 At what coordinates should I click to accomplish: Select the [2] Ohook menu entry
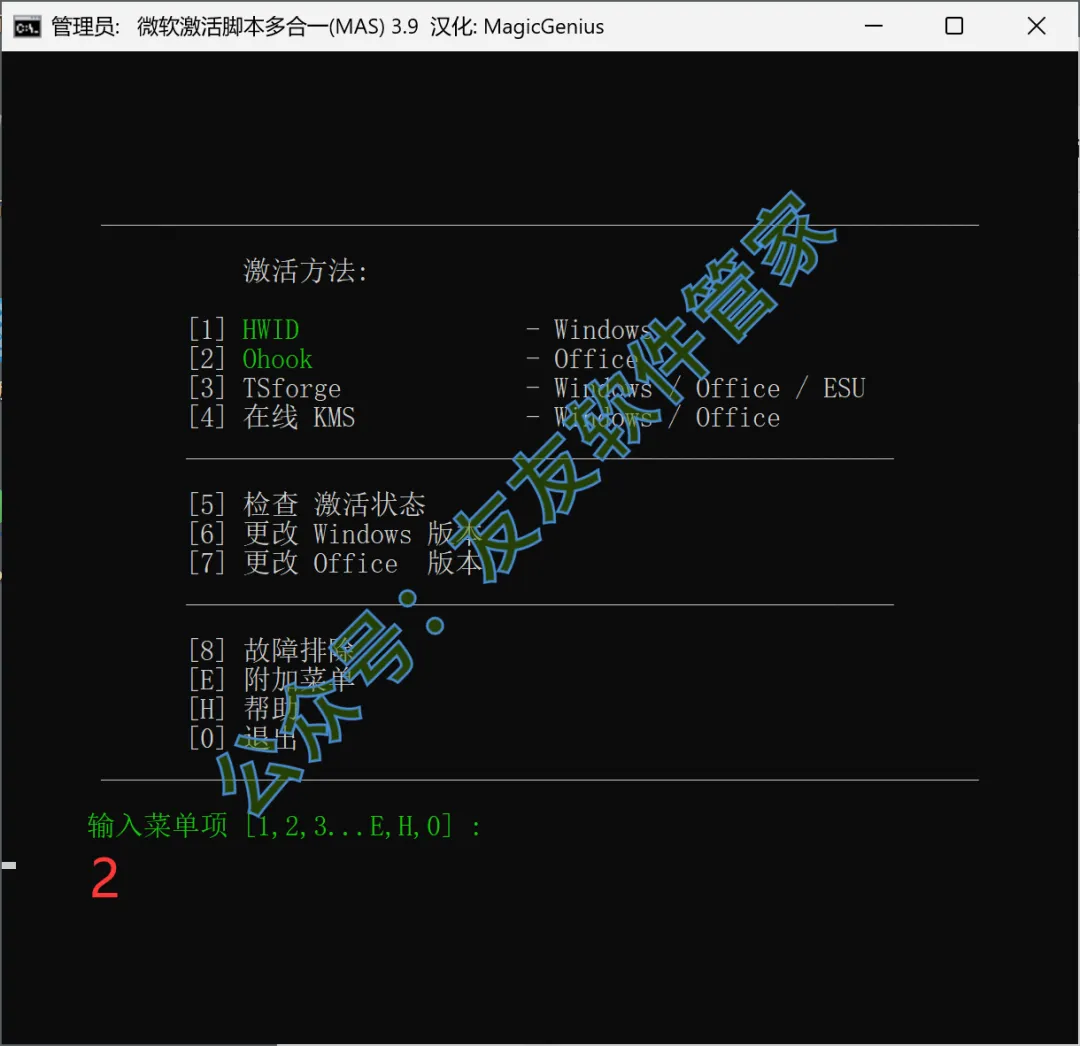(251, 359)
